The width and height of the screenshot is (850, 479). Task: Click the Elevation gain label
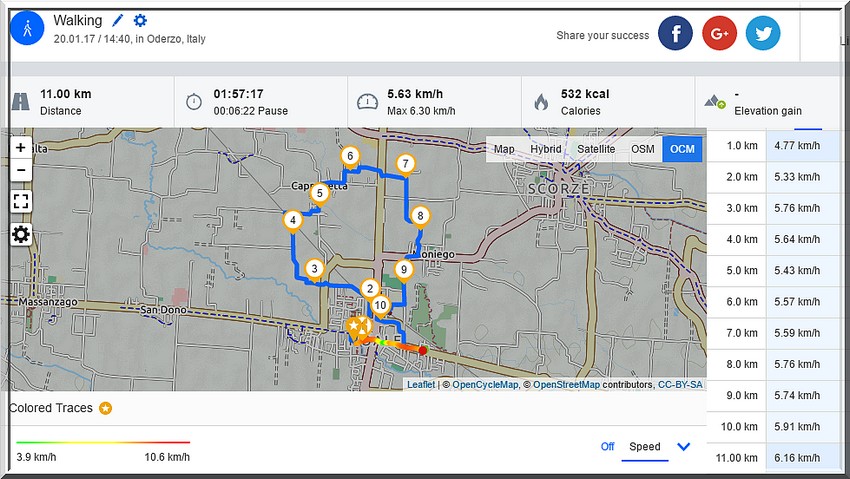click(x=768, y=111)
